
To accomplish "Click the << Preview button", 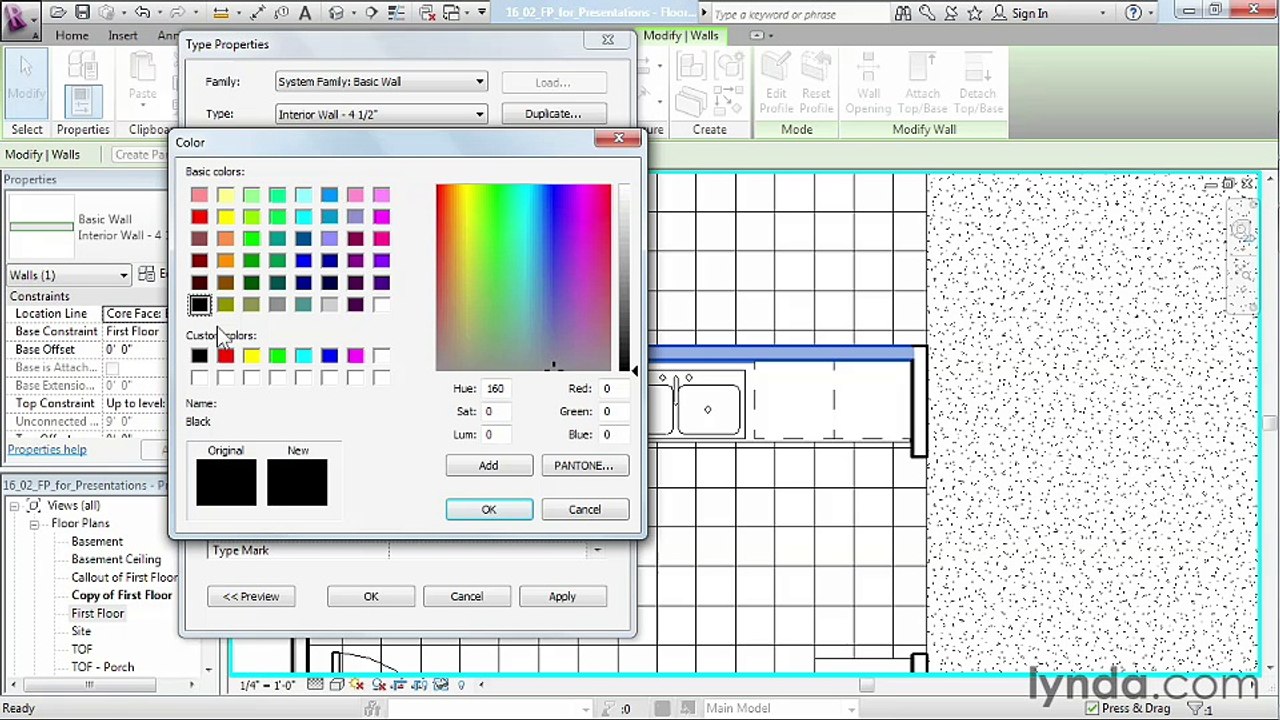I will coord(251,596).
